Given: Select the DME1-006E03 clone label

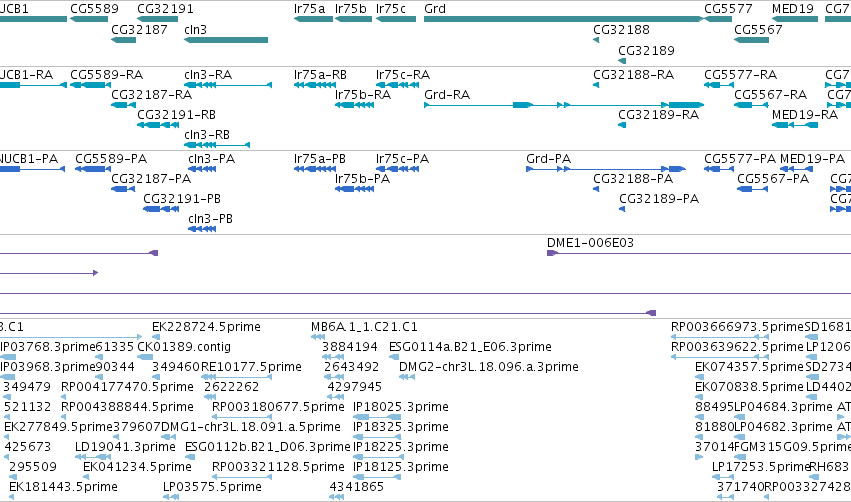Looking at the screenshot, I should point(590,243).
